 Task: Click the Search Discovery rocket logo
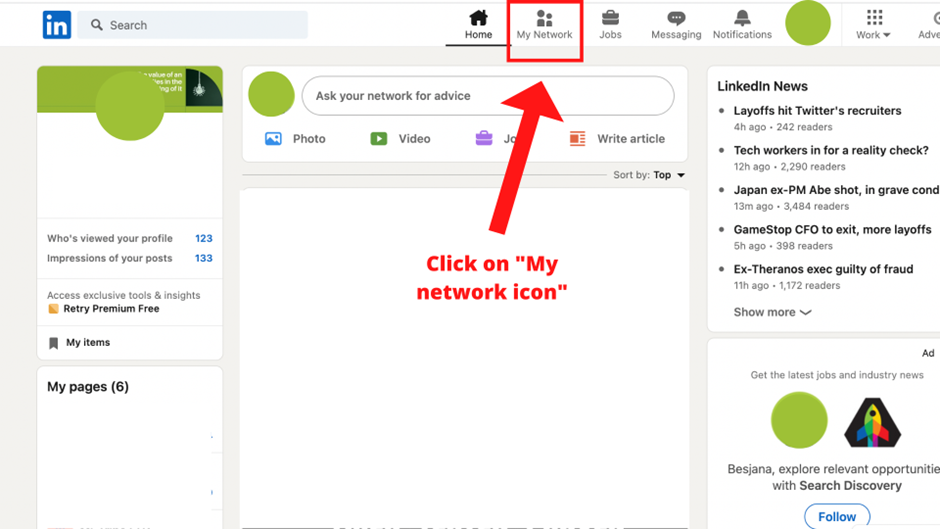tap(872, 422)
